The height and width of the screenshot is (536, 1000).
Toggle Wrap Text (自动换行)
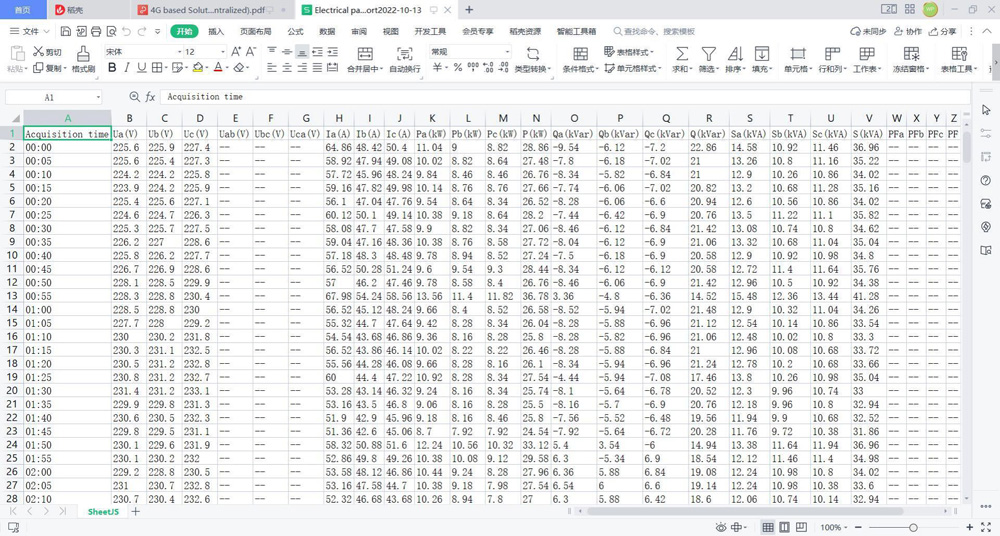point(405,53)
